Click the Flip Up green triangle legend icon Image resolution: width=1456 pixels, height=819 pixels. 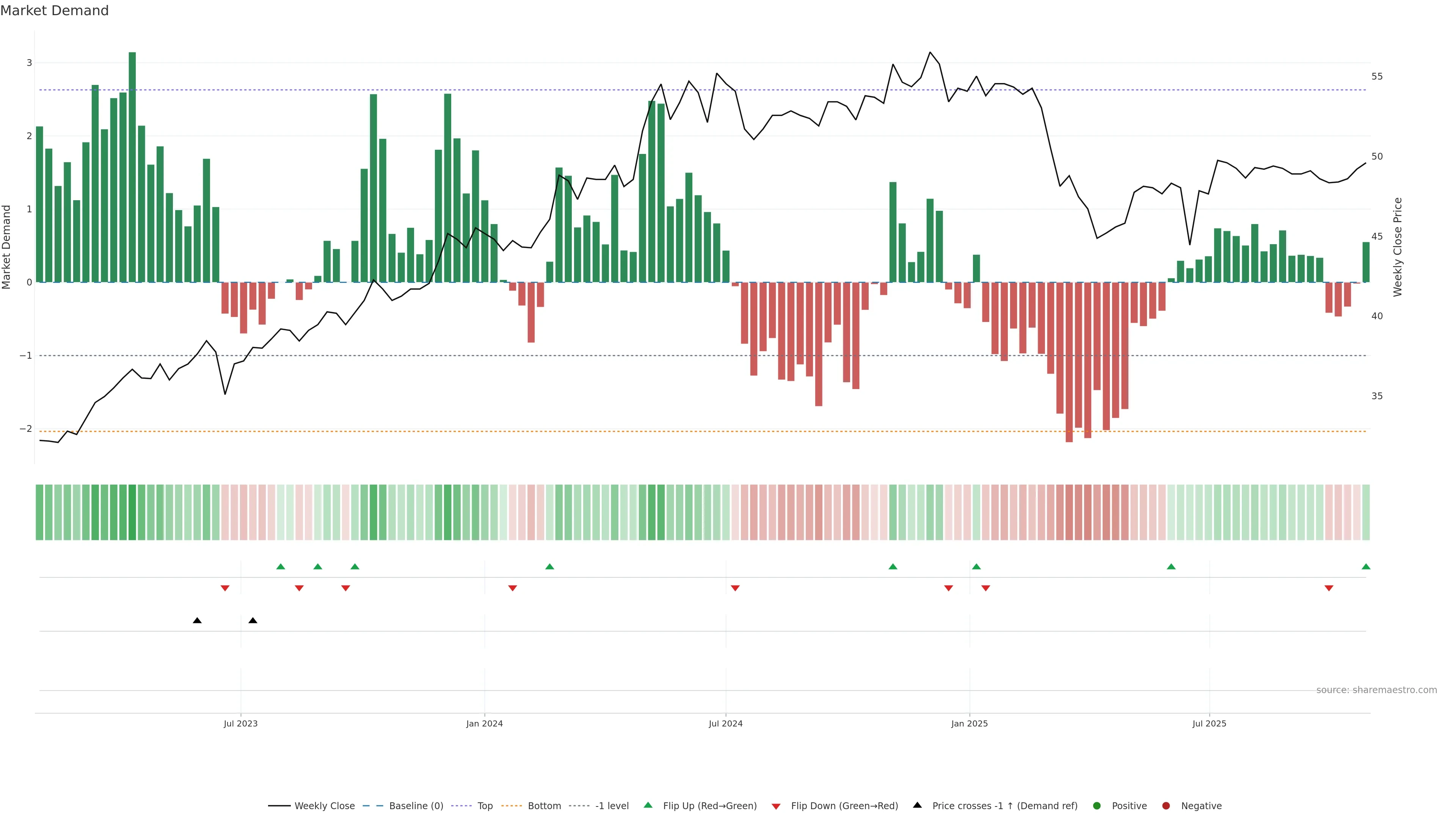(x=648, y=805)
